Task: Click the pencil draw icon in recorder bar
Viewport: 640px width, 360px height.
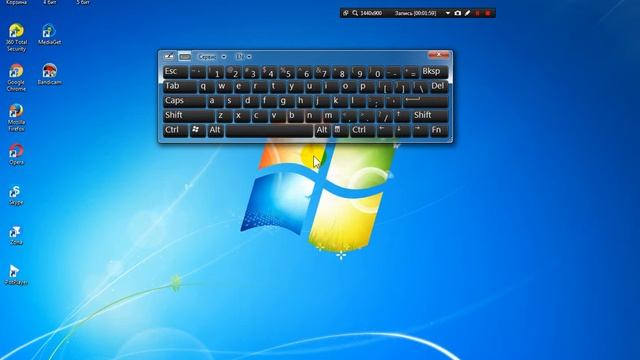Action: pyautogui.click(x=468, y=13)
